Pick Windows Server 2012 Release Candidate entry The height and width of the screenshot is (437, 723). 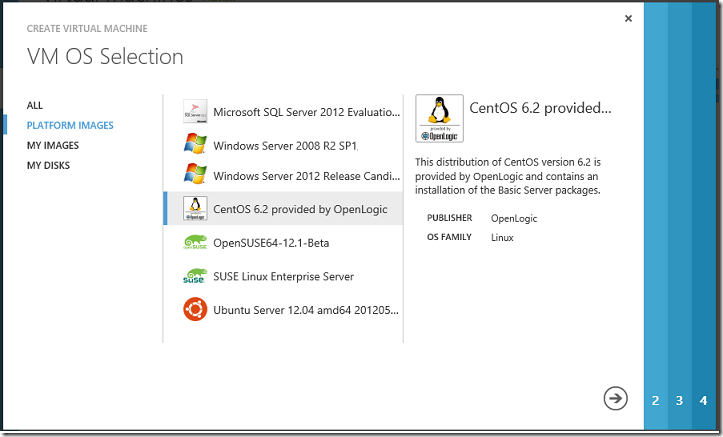(283, 175)
